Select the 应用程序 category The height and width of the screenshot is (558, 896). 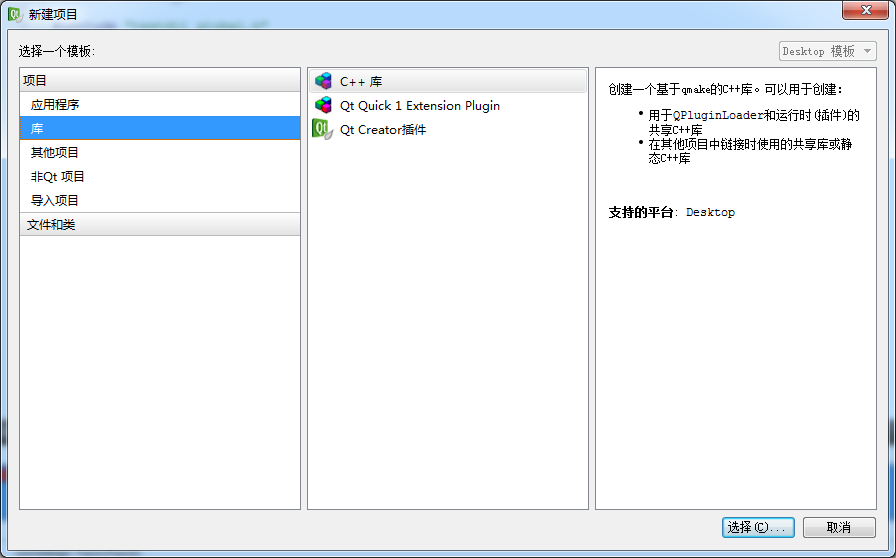click(160, 105)
